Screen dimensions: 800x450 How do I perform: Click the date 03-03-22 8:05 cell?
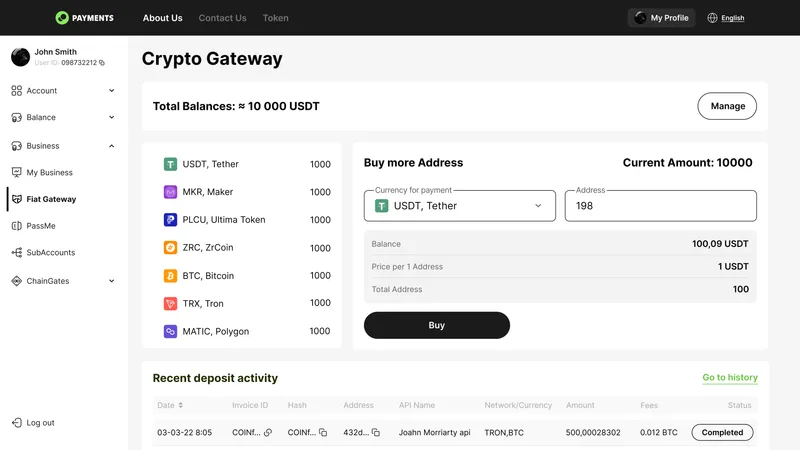click(184, 433)
